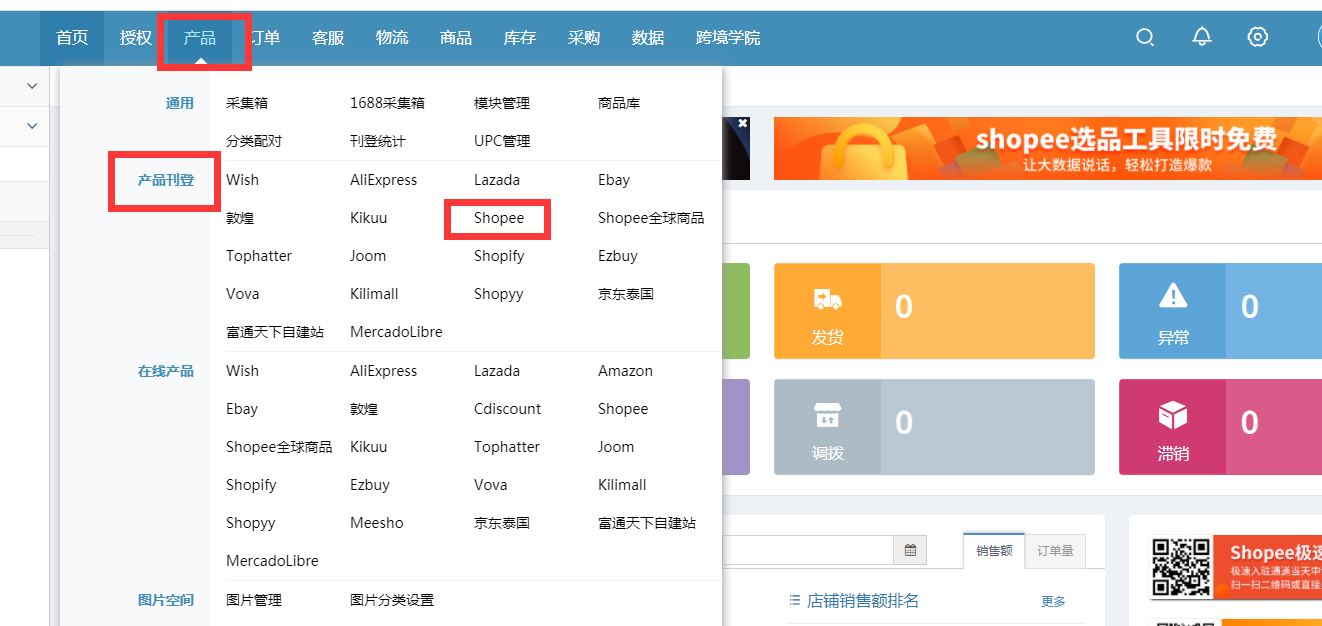Open 1688采集箱 in the 通用 section
This screenshot has height=626, width=1322.
387,103
